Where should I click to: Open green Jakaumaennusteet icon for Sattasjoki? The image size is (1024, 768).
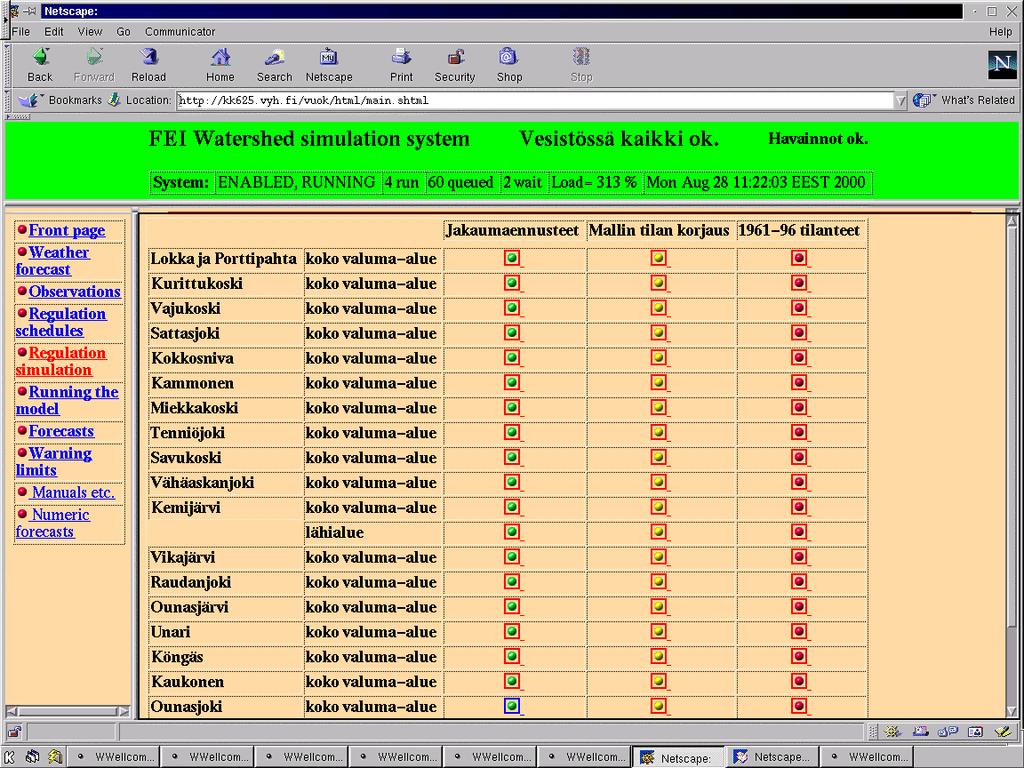click(x=512, y=332)
